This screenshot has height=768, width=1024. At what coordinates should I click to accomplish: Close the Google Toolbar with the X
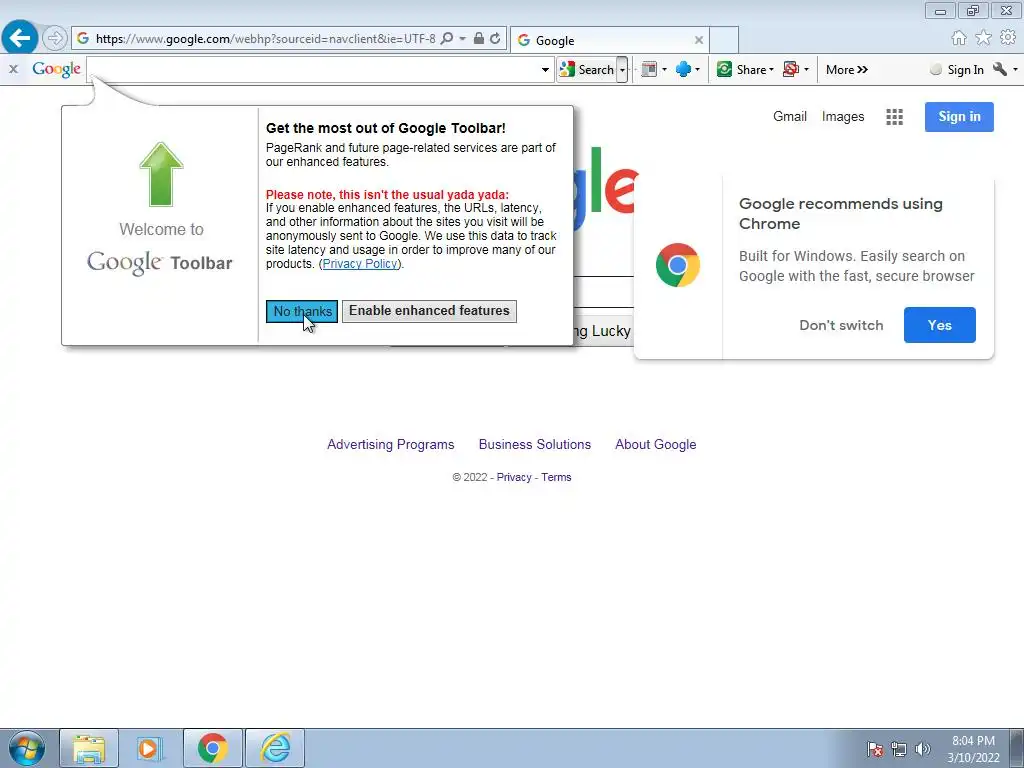(x=13, y=69)
